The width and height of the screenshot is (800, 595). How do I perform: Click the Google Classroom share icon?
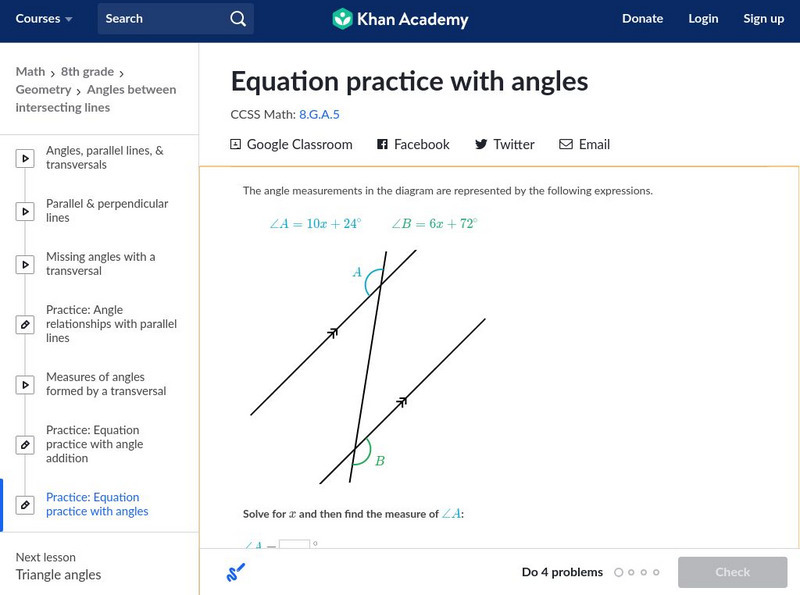point(236,144)
